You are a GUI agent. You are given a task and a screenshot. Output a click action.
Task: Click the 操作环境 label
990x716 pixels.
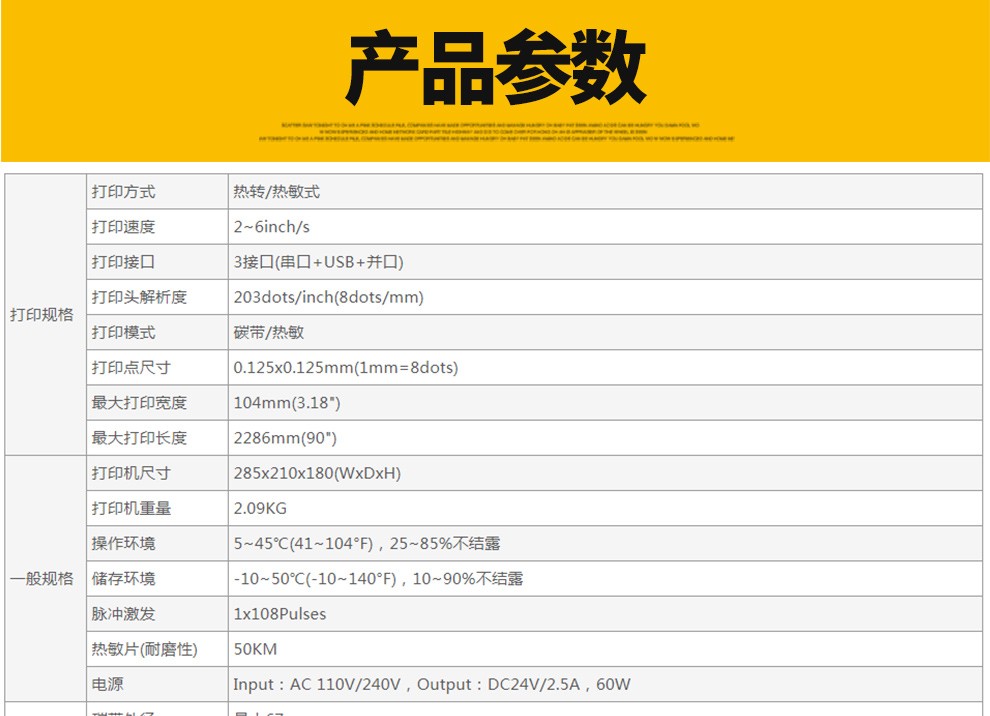(123, 544)
